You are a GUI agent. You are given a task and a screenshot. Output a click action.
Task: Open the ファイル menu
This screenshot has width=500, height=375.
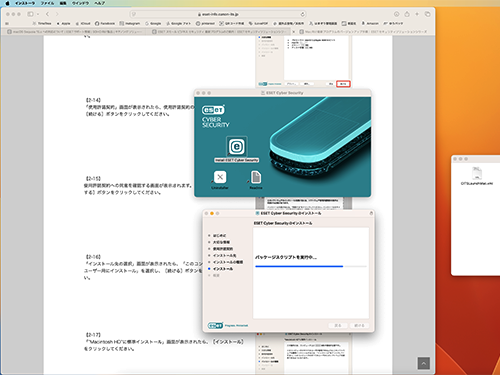click(x=47, y=3)
